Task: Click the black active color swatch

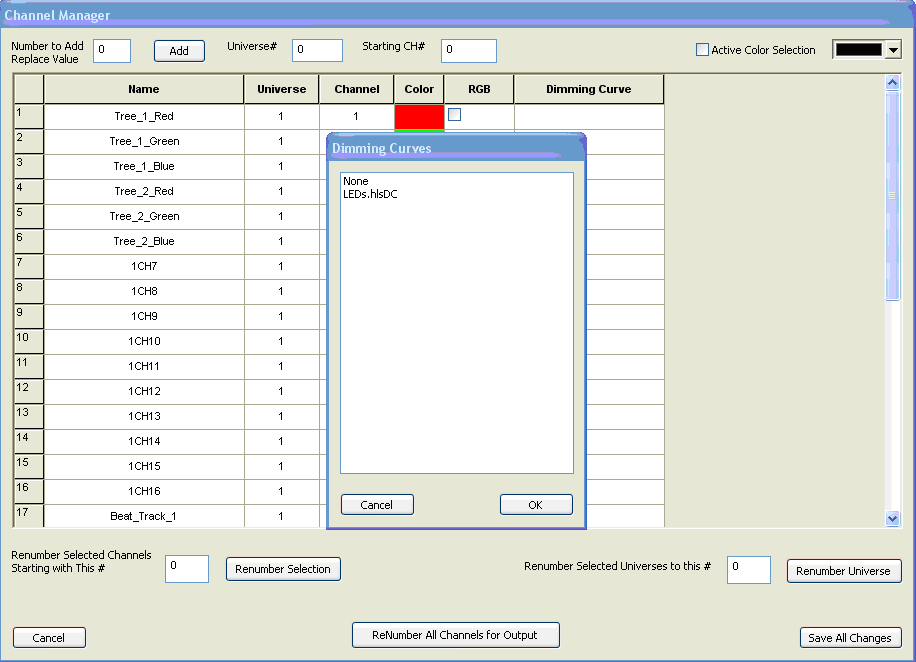Action: 858,50
